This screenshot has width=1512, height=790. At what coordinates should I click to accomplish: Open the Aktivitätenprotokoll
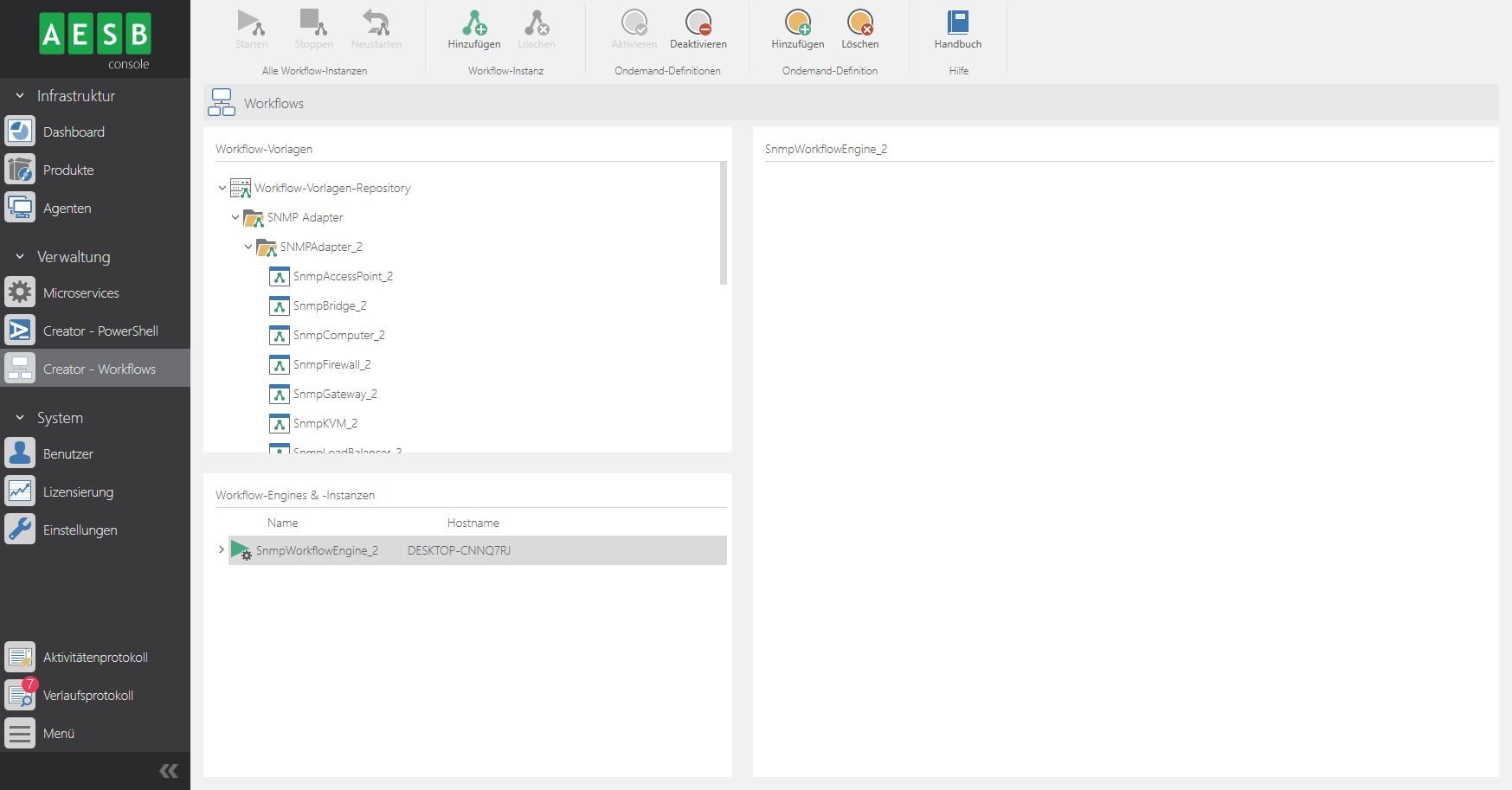coord(93,657)
